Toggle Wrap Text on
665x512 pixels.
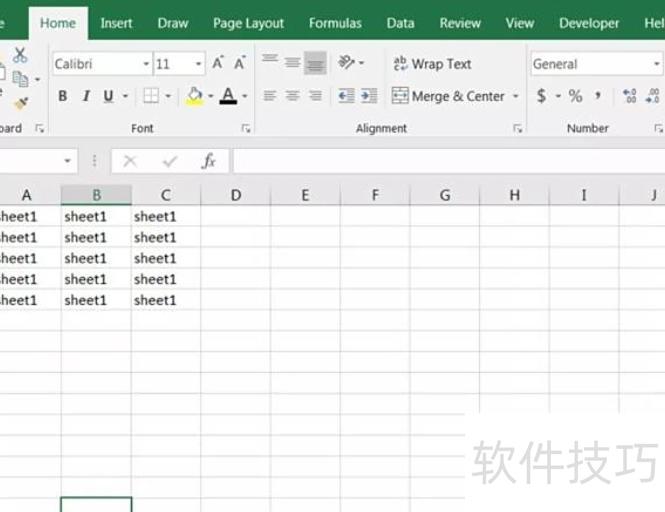pos(431,64)
